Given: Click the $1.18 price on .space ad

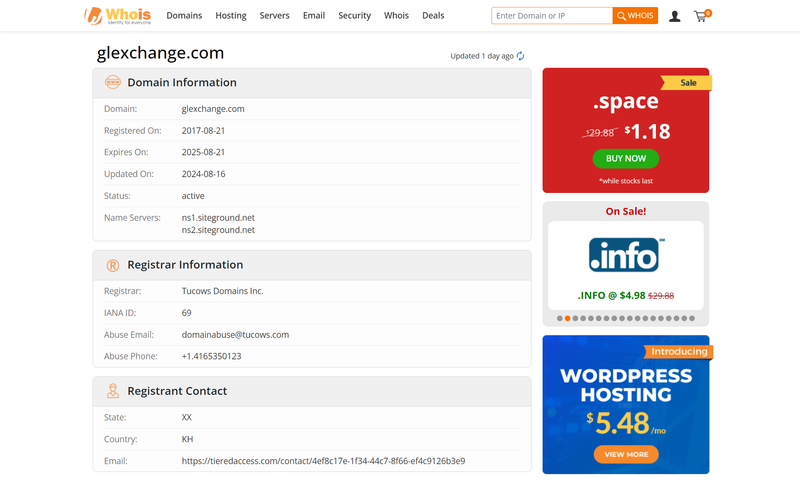Looking at the screenshot, I should coord(647,132).
